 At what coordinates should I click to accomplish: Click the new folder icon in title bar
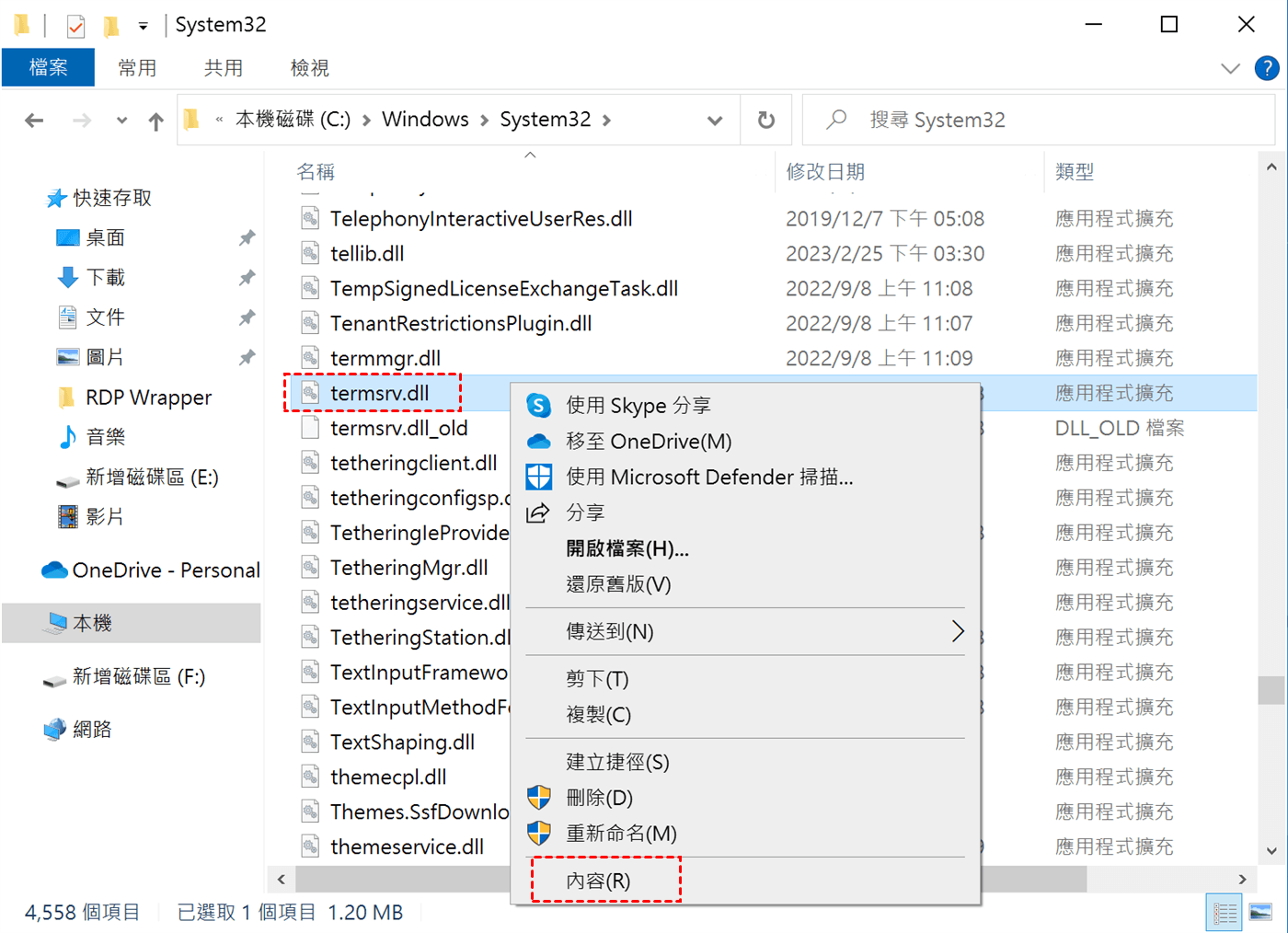pos(111,26)
